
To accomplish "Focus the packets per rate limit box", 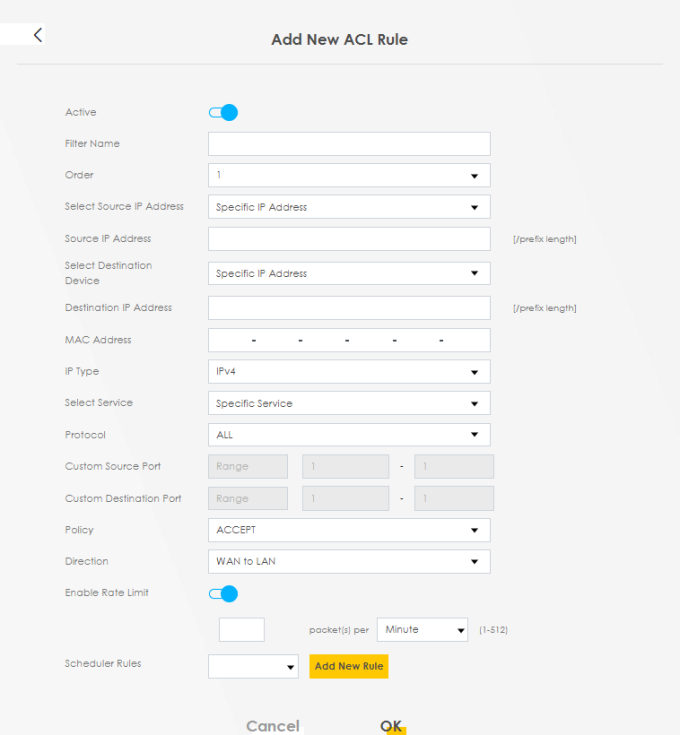I will [242, 630].
